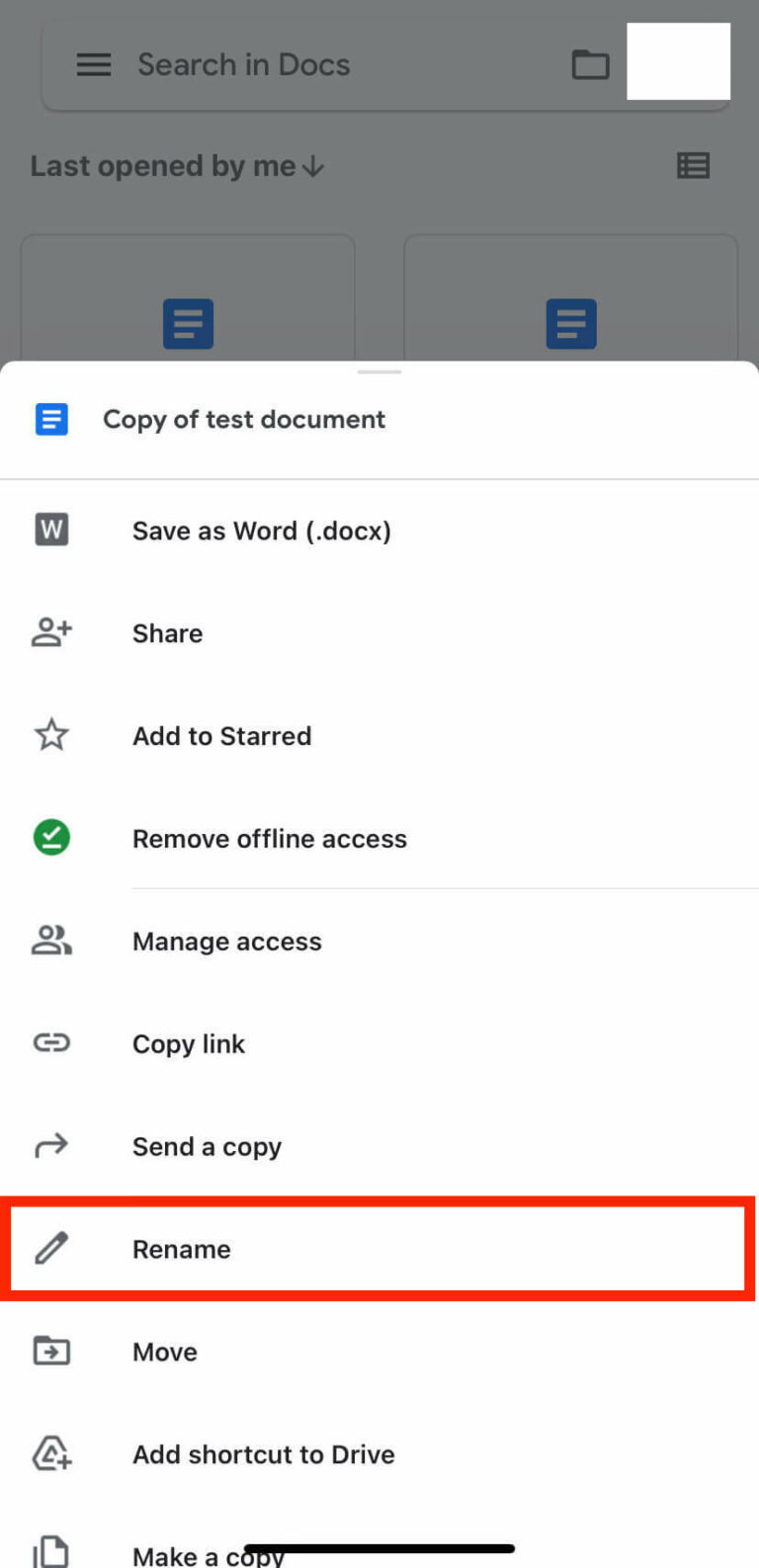759x1568 pixels.
Task: Tap the Word W icon
Action: coord(51,531)
